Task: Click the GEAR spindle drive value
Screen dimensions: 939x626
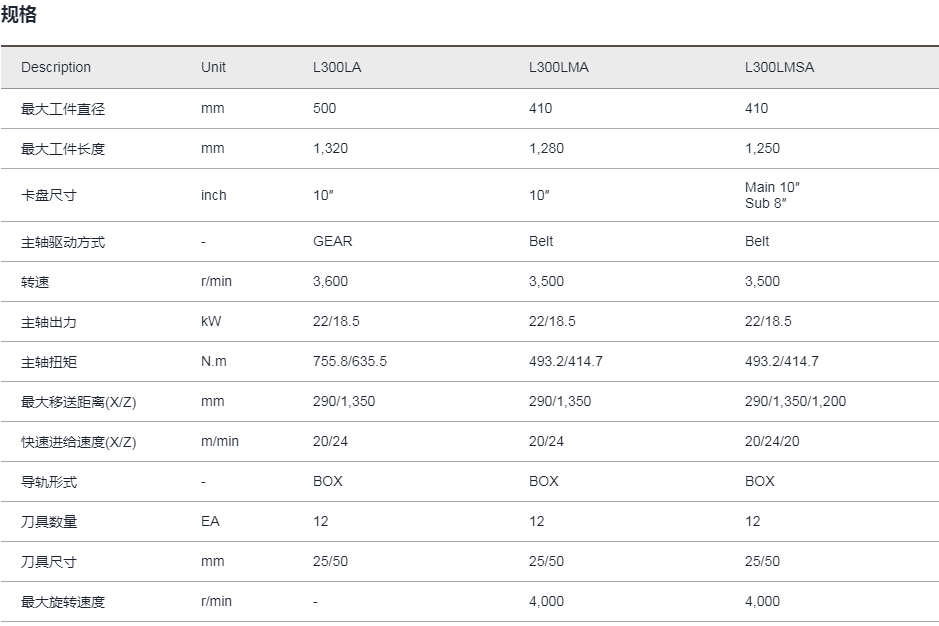Action: coord(332,241)
